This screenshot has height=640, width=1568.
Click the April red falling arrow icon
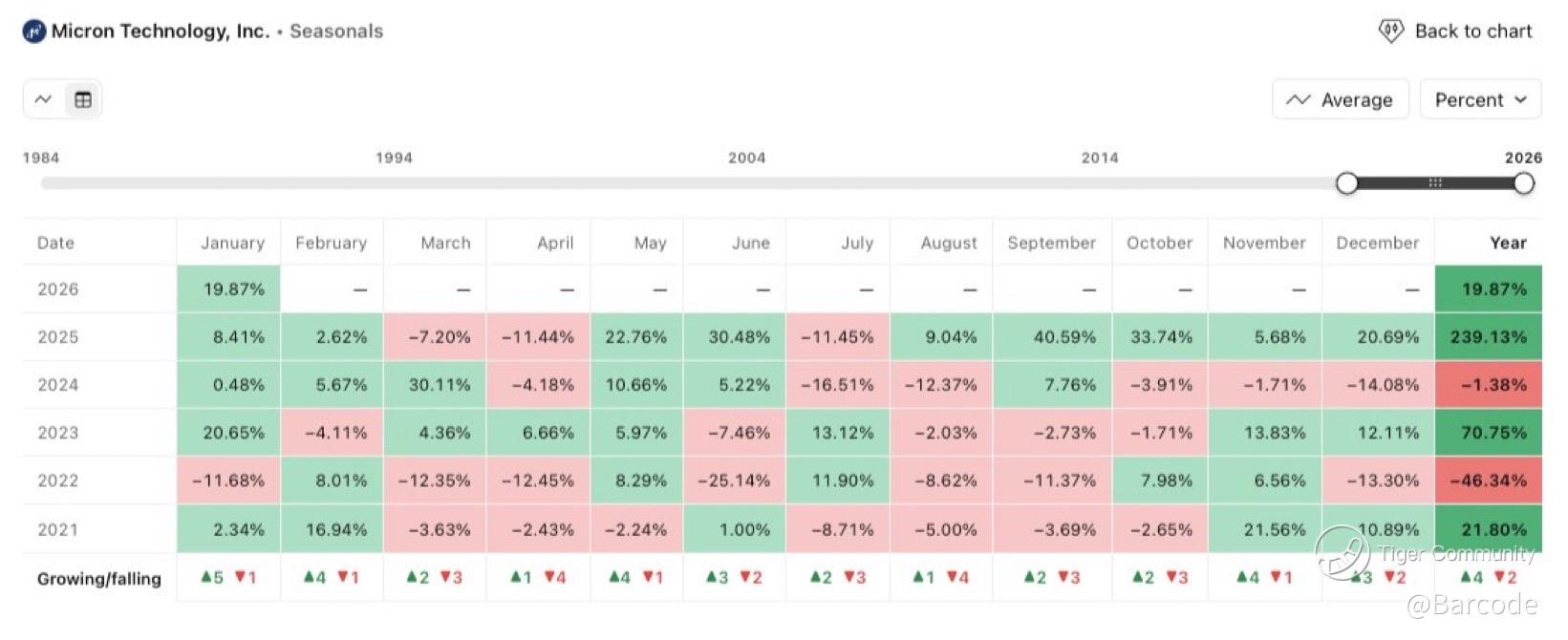(549, 577)
